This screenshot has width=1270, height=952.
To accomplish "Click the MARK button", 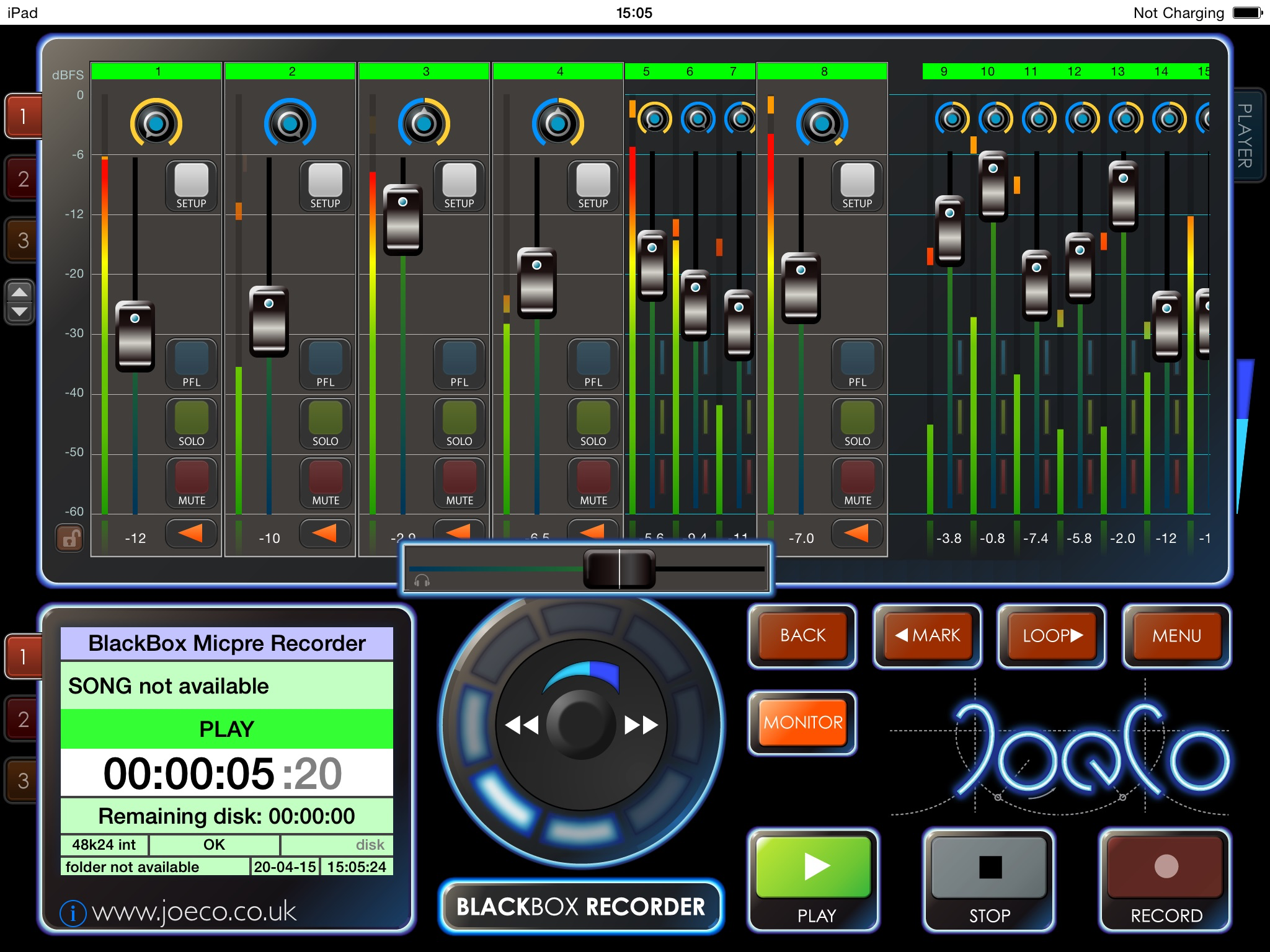I will click(x=927, y=635).
